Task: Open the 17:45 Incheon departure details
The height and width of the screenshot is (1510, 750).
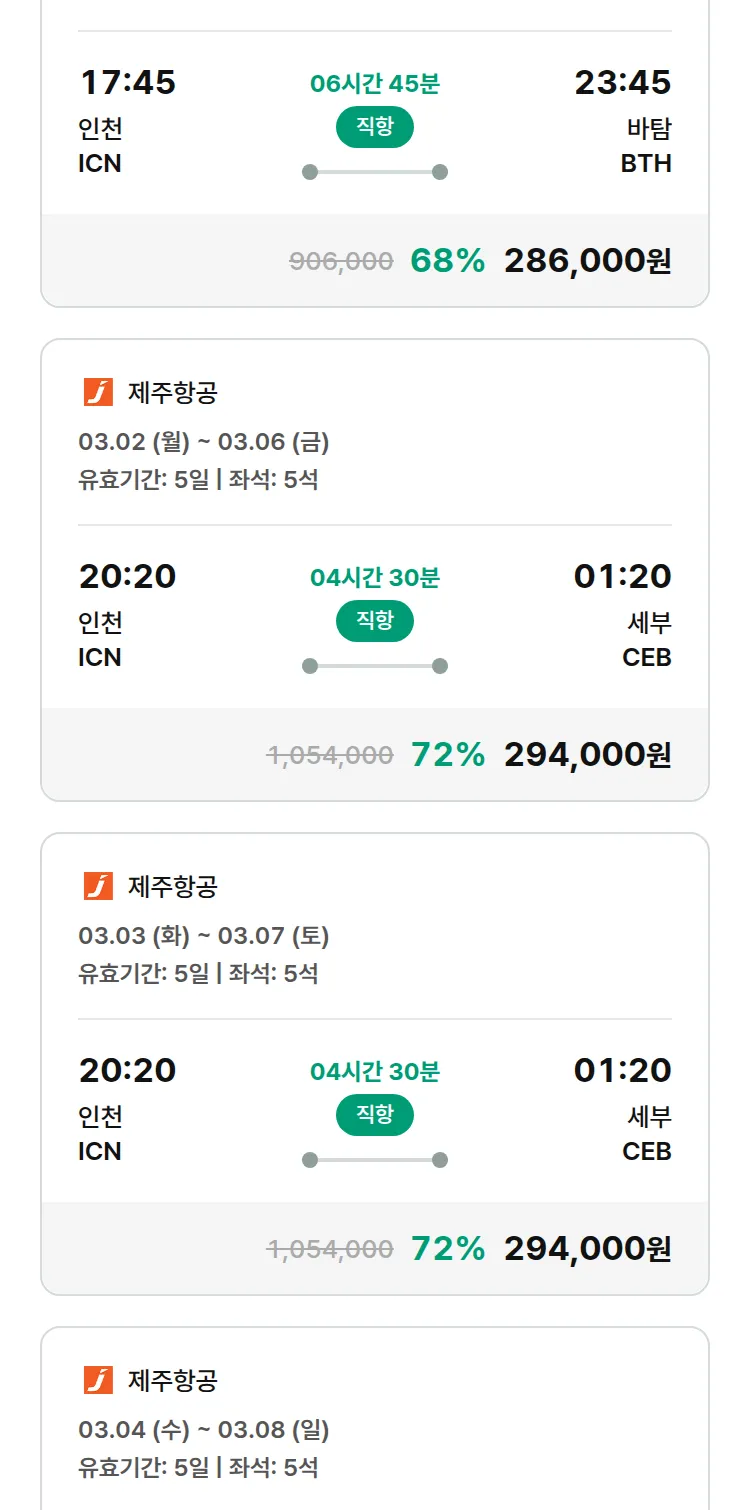Action: tap(127, 82)
